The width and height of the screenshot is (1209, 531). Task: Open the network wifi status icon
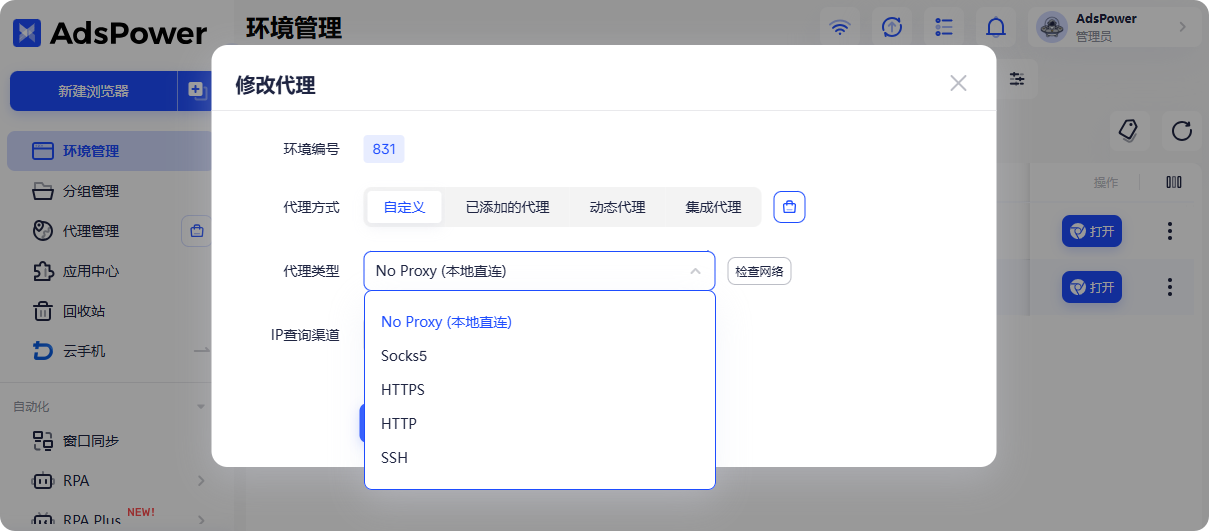pyautogui.click(x=840, y=27)
